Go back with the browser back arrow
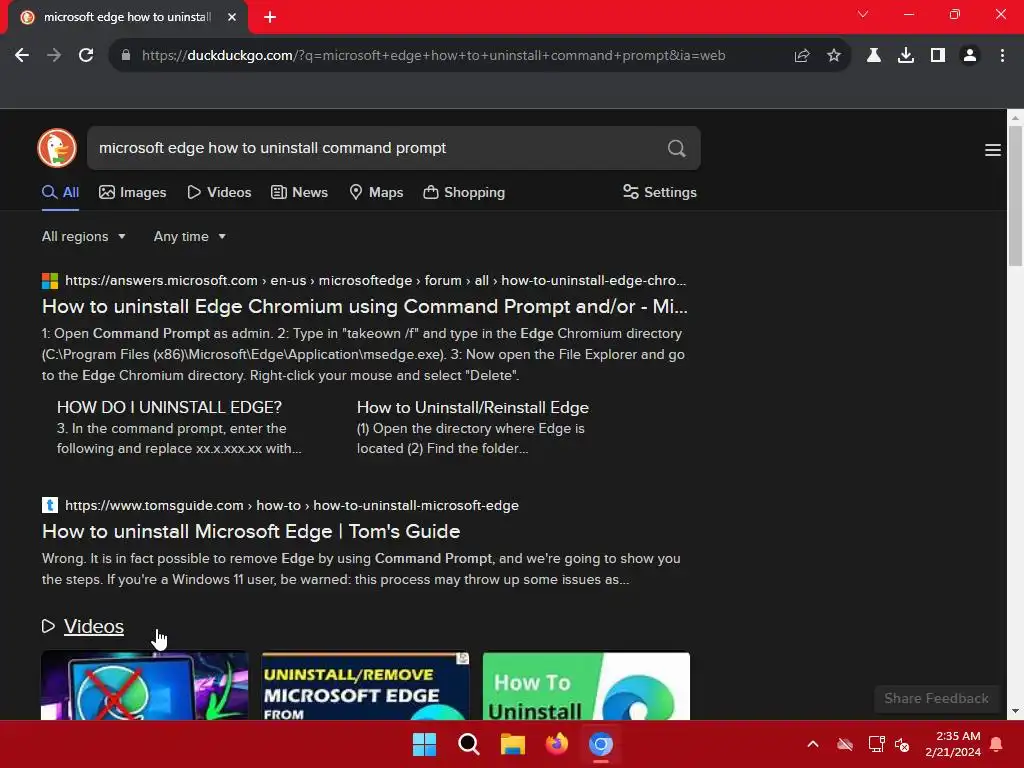1024x768 pixels. click(22, 56)
